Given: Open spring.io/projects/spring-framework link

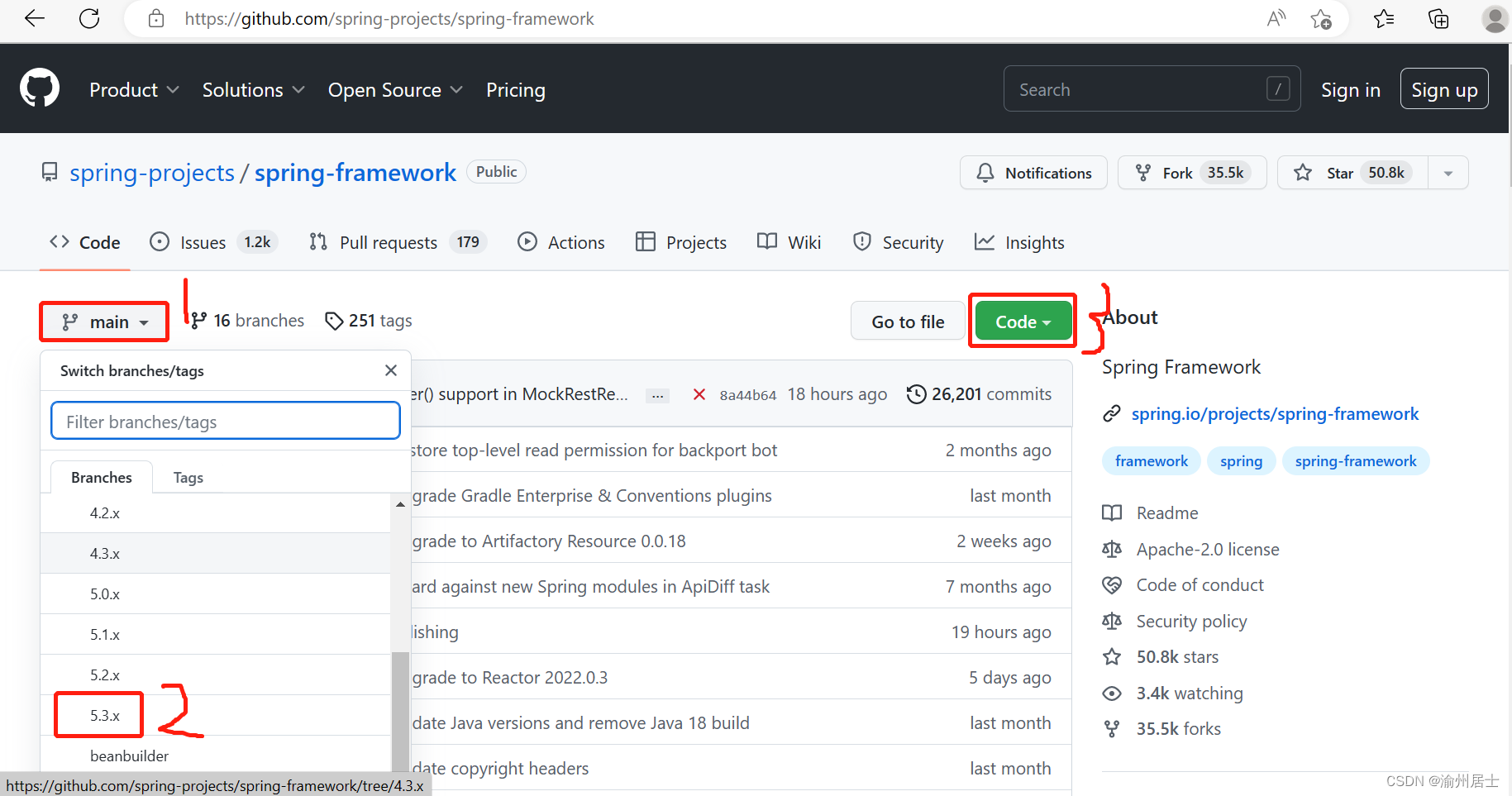Looking at the screenshot, I should coord(1275,413).
